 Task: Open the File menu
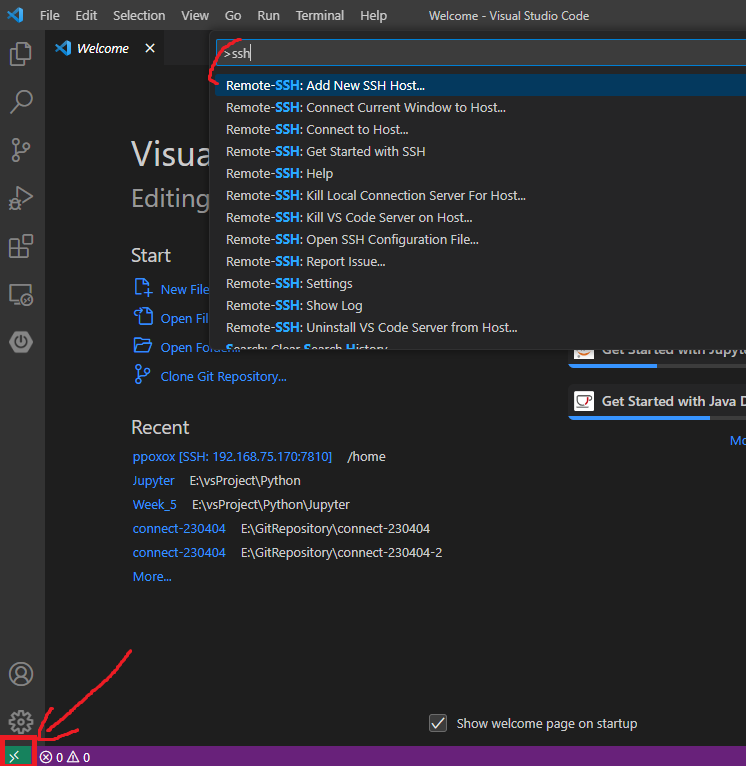coord(49,16)
